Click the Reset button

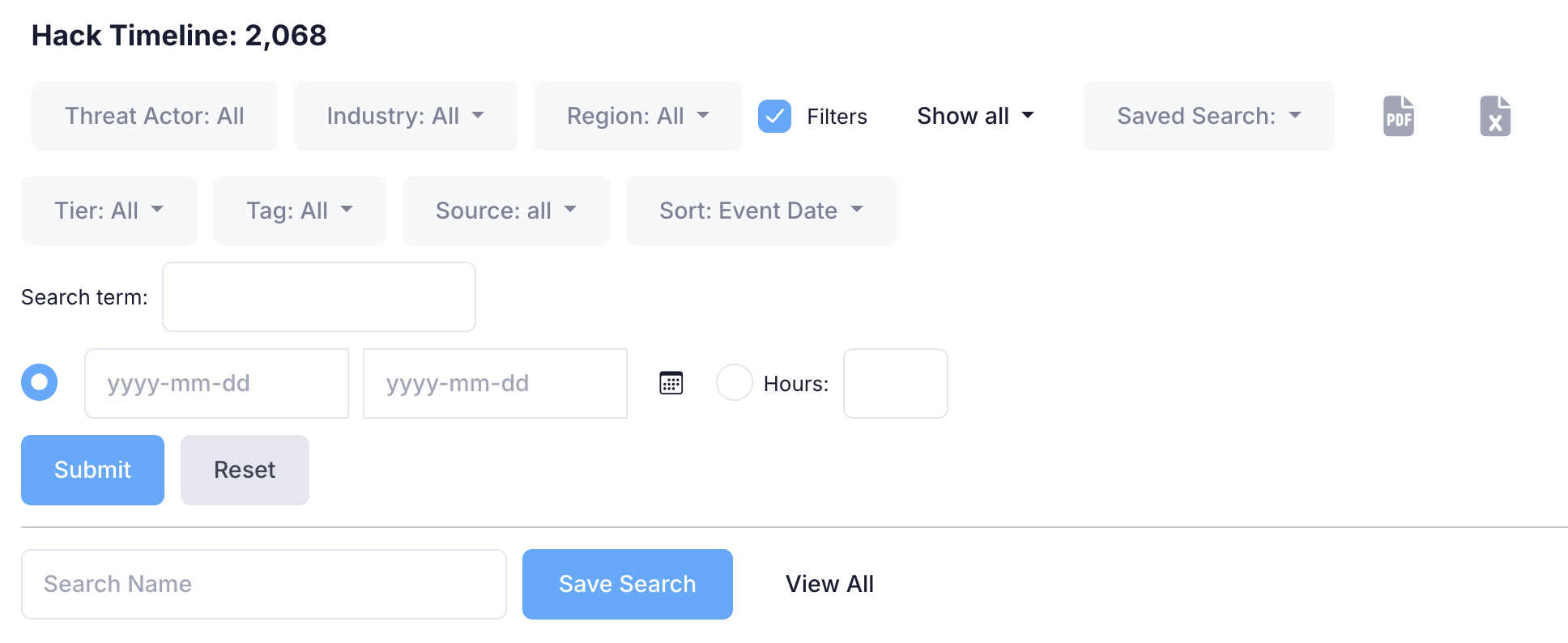245,470
